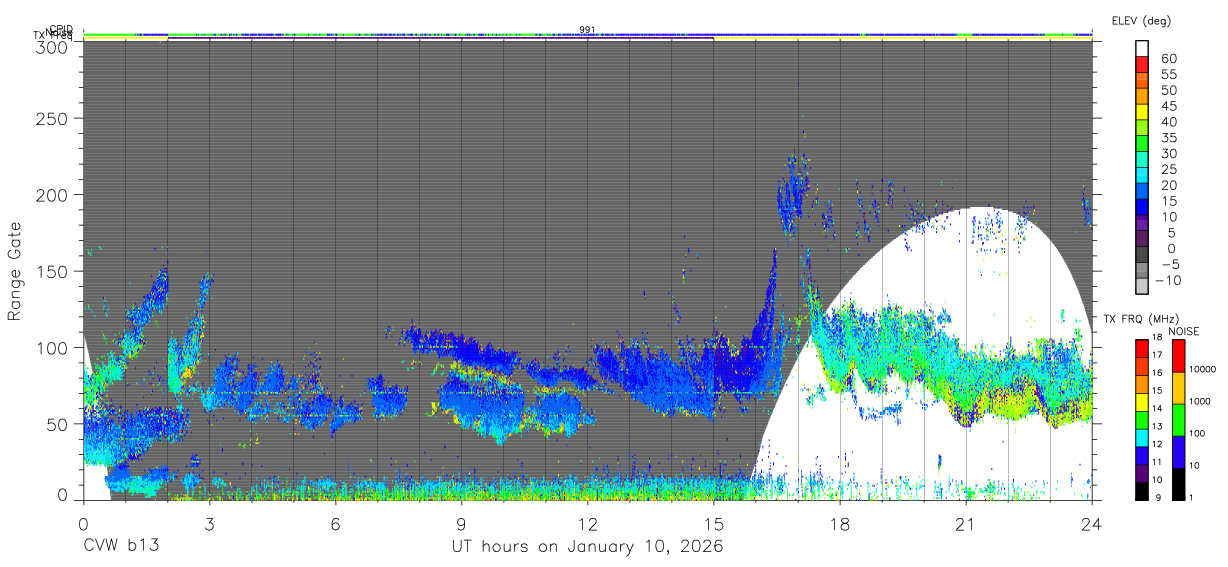
Task: Click the Range Gate axis title
Action: 15,271
